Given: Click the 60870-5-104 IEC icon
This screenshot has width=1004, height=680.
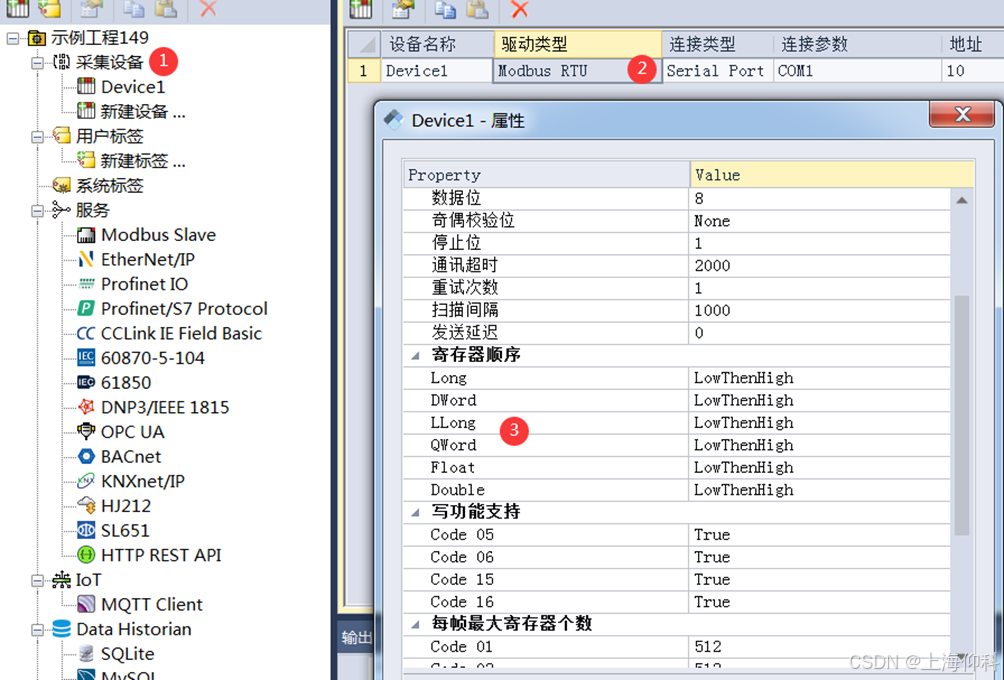Looking at the screenshot, I should [86, 357].
